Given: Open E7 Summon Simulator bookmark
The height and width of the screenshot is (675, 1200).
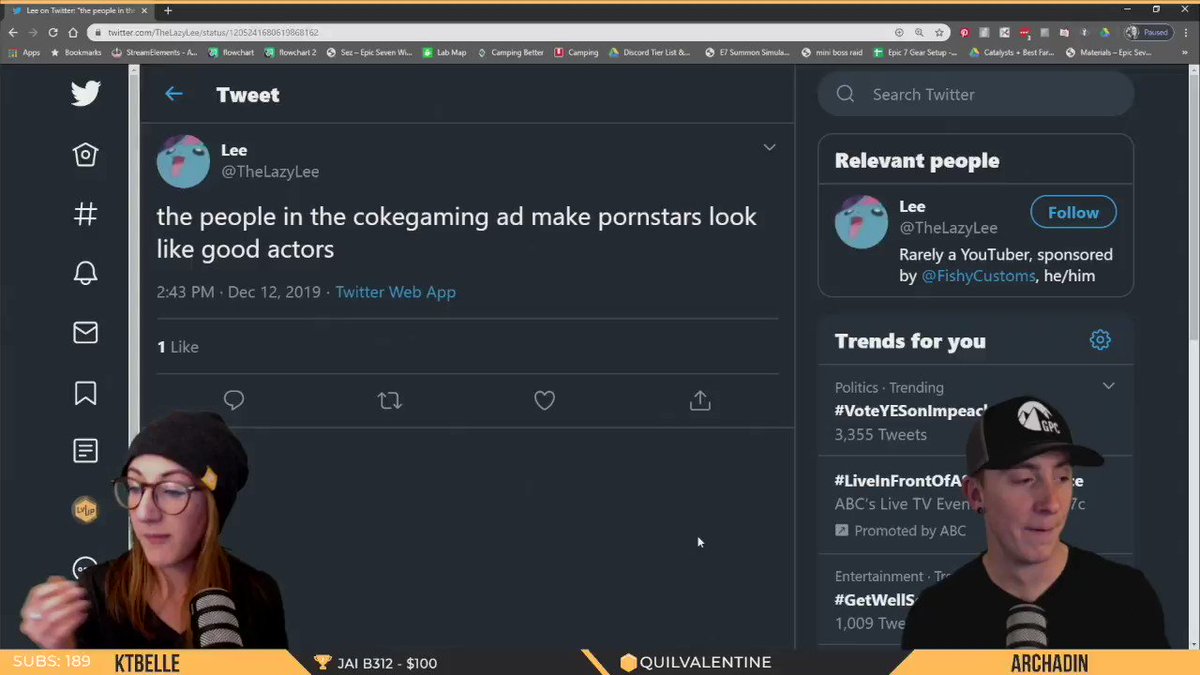Looking at the screenshot, I should point(745,52).
